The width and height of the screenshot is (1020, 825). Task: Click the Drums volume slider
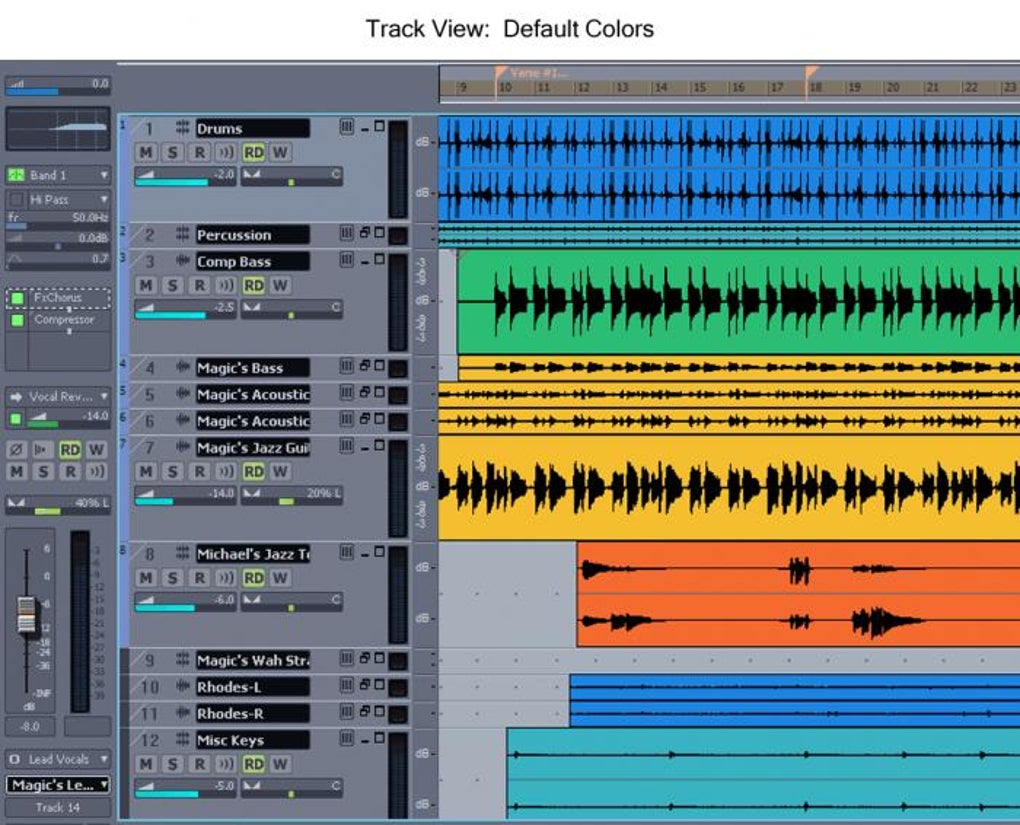pyautogui.click(x=185, y=176)
